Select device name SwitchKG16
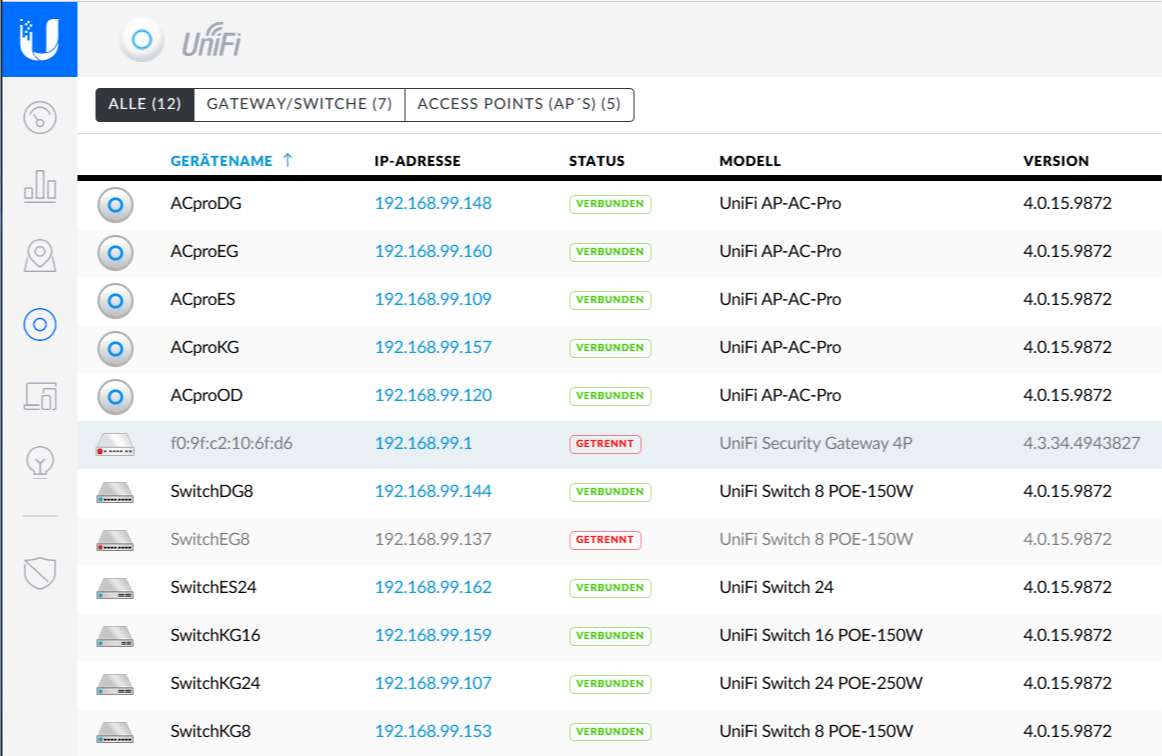Image resolution: width=1162 pixels, height=756 pixels. [x=215, y=635]
